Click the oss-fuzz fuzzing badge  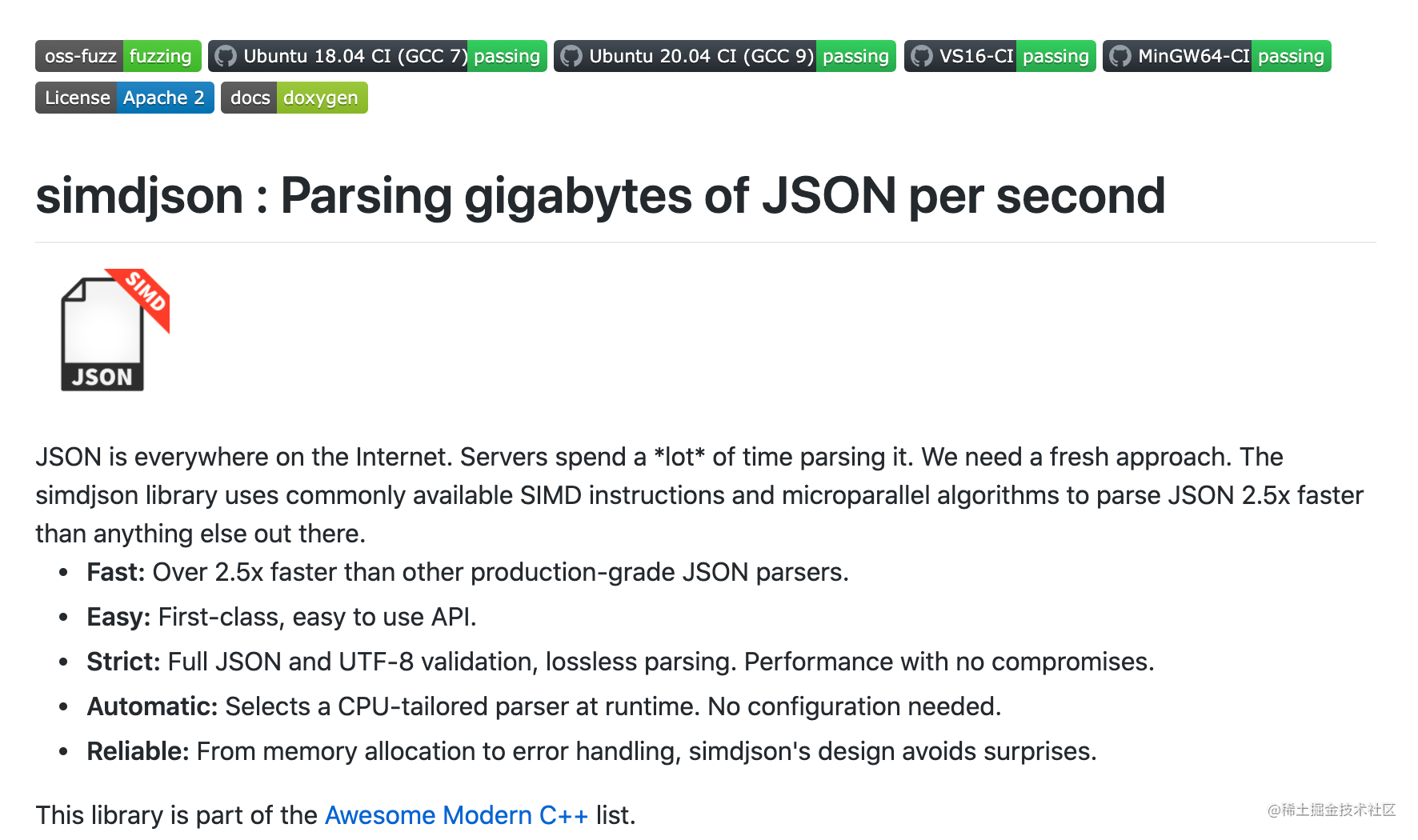(118, 56)
